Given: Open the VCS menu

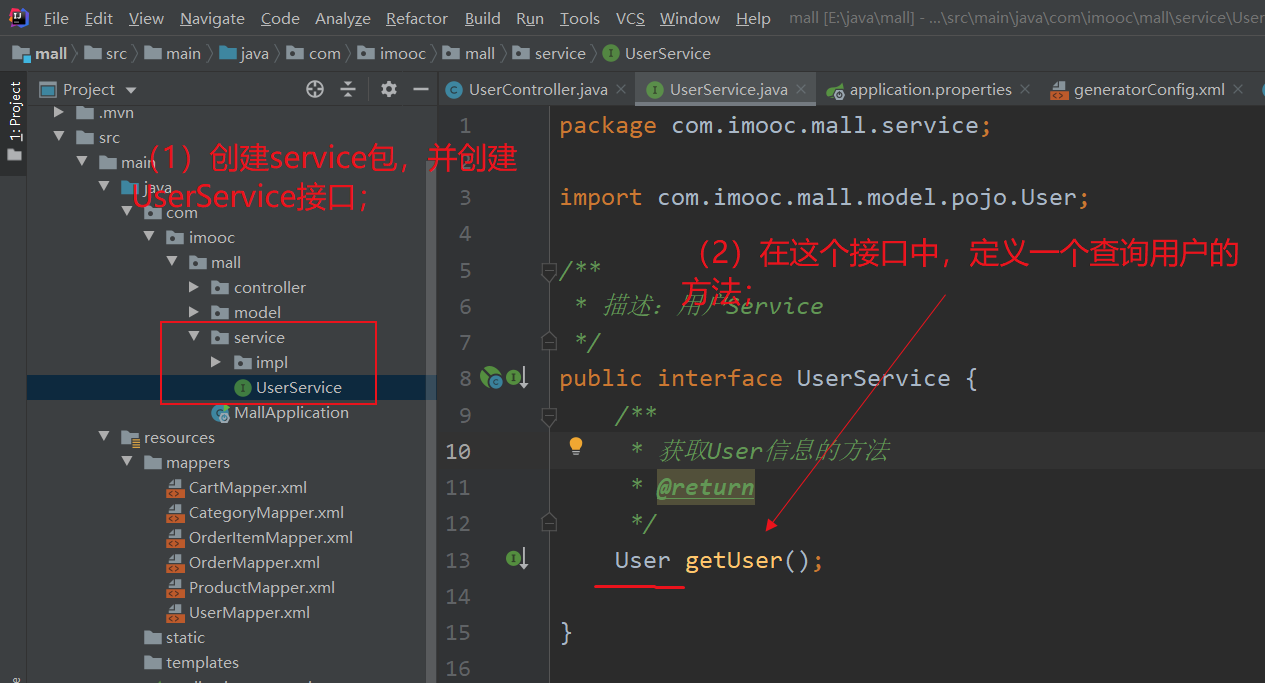Looking at the screenshot, I should 630,18.
